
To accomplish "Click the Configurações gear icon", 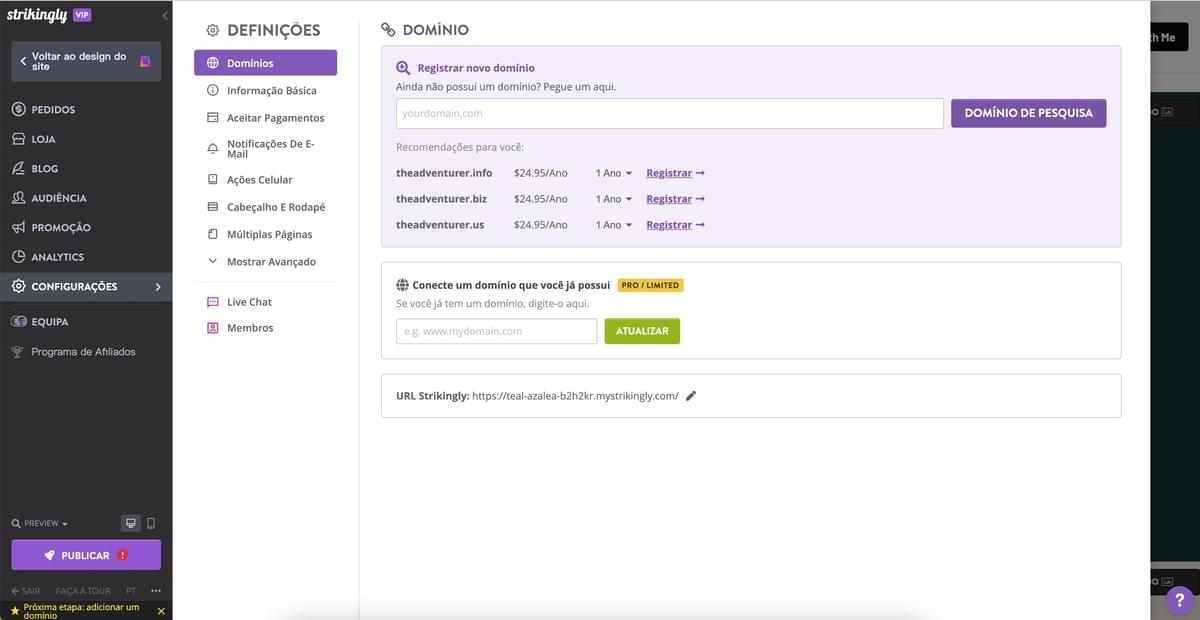I will click(18, 286).
